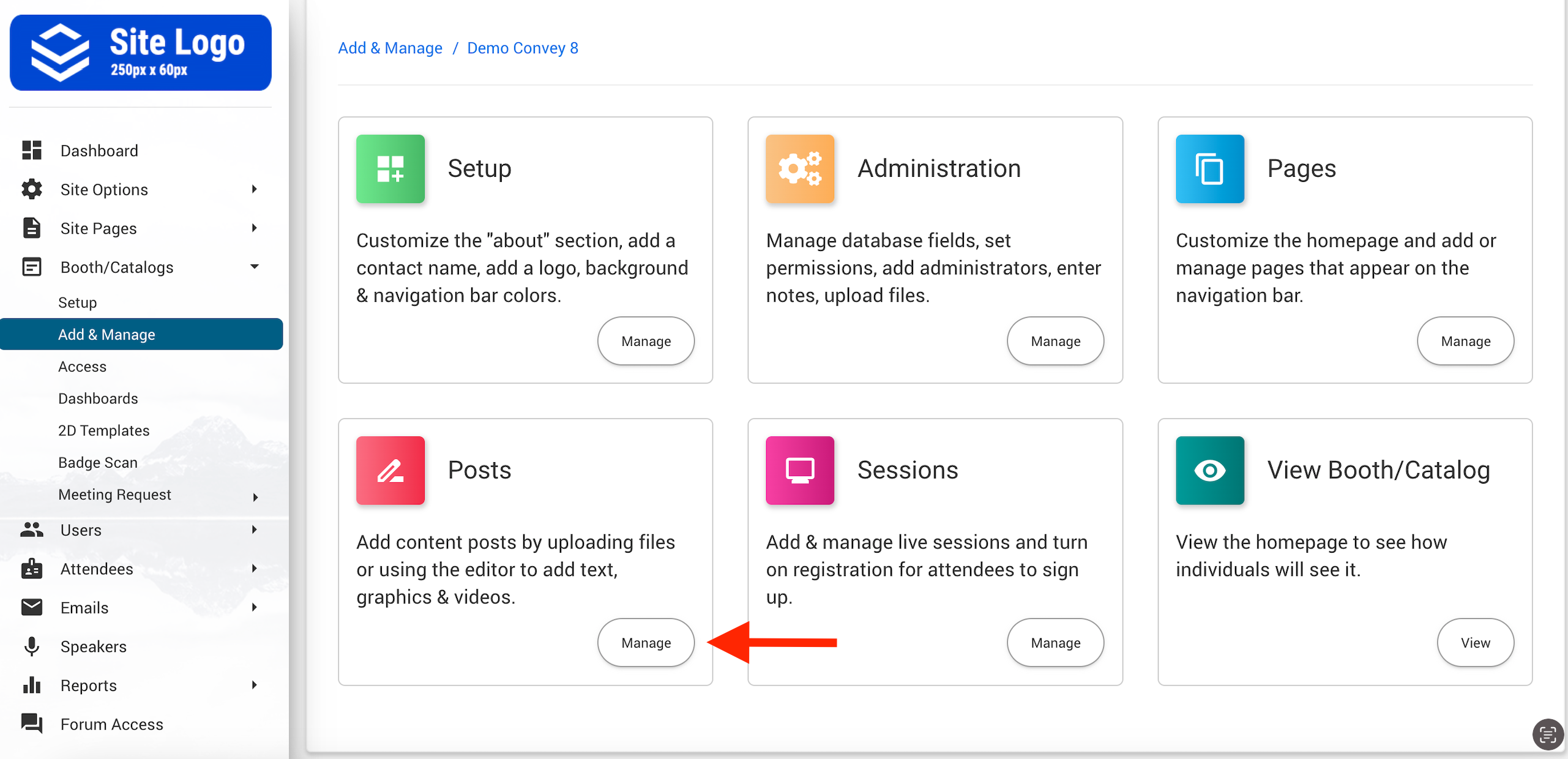Collapse the Booth/Catalogs menu arrow
1568x759 pixels.
(x=254, y=267)
